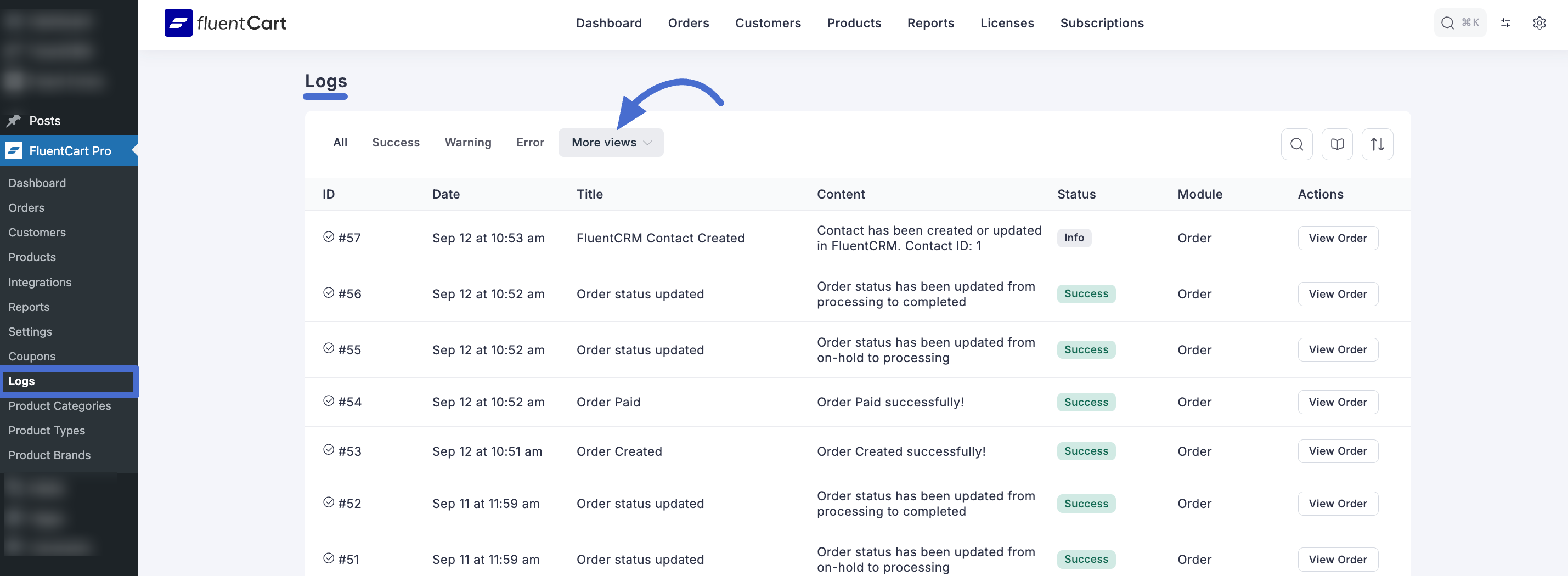Select the check circle for log #57
This screenshot has width=1568, height=576.
click(329, 237)
